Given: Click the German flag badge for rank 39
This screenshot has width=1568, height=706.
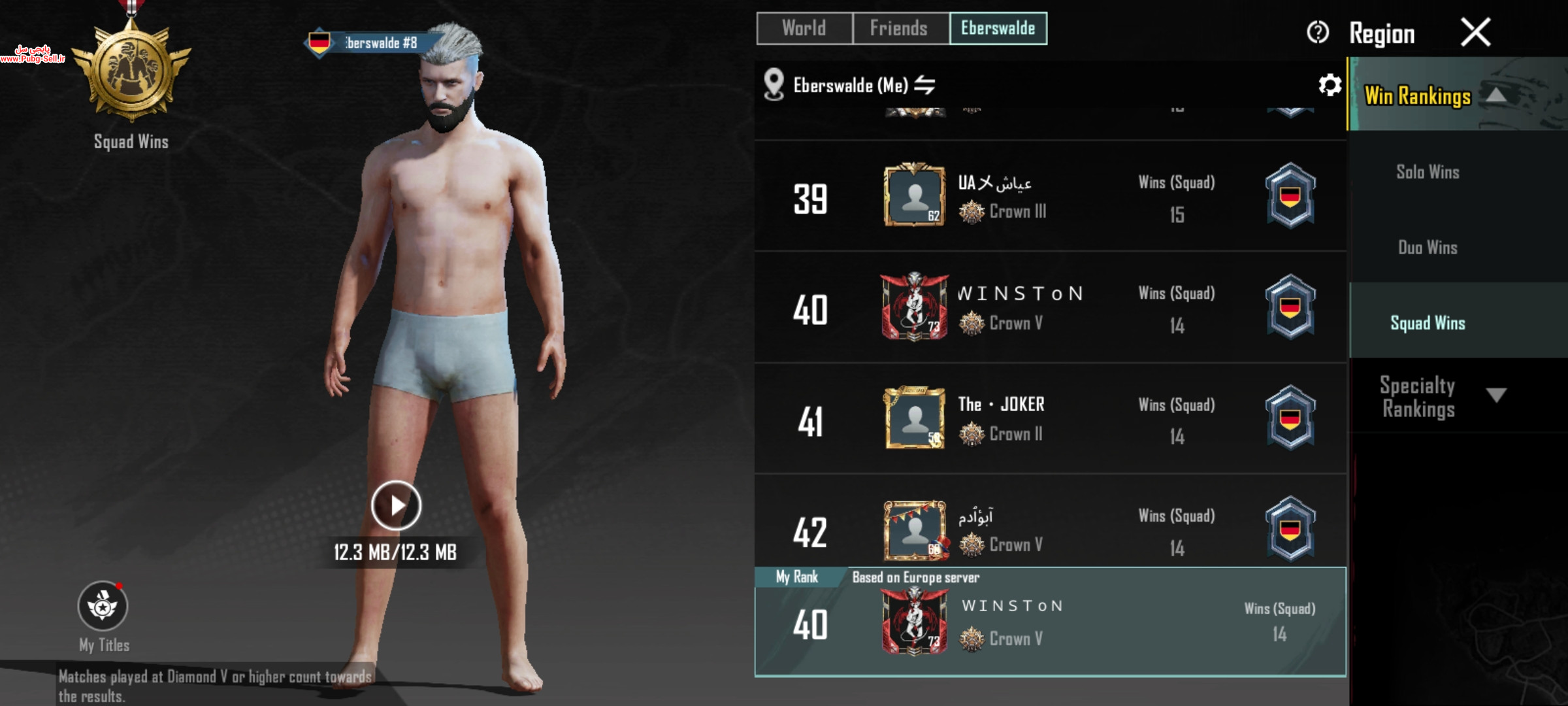Looking at the screenshot, I should click(x=1290, y=196).
